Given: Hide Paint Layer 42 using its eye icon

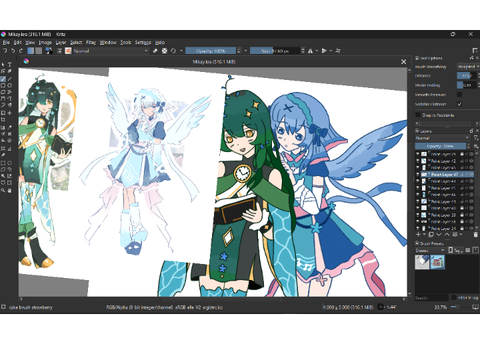Looking at the screenshot, I should tap(418, 161).
